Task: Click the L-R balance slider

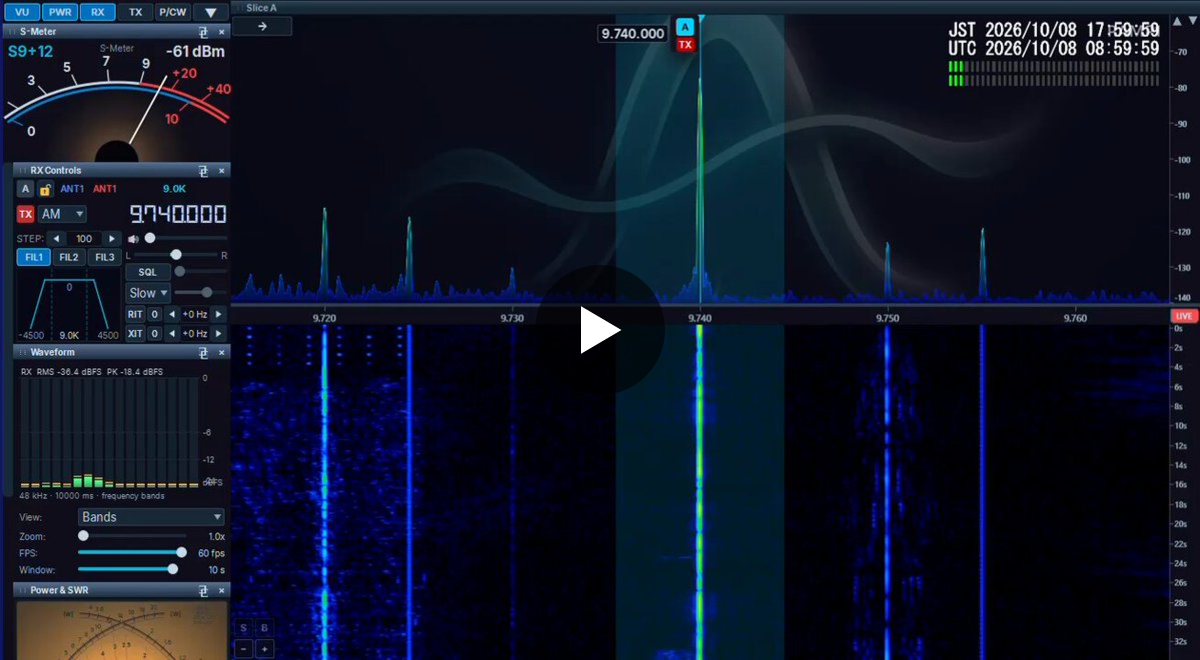Action: 176,256
